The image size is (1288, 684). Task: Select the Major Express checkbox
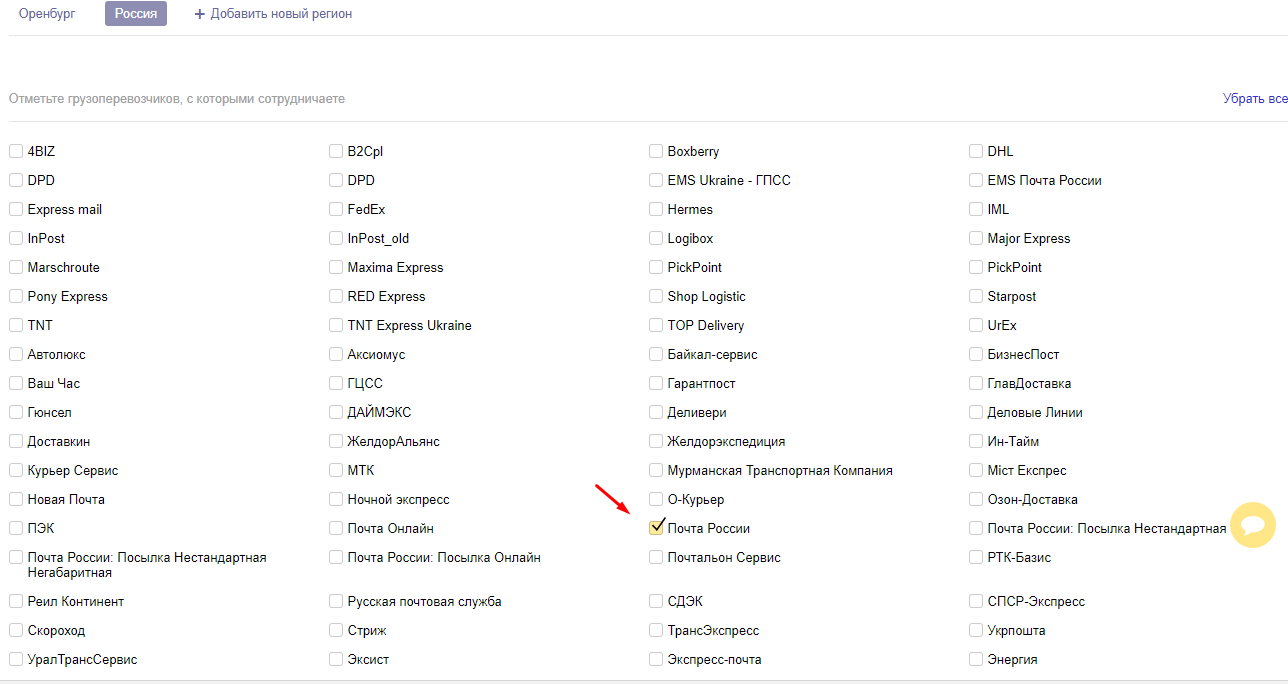tap(976, 238)
